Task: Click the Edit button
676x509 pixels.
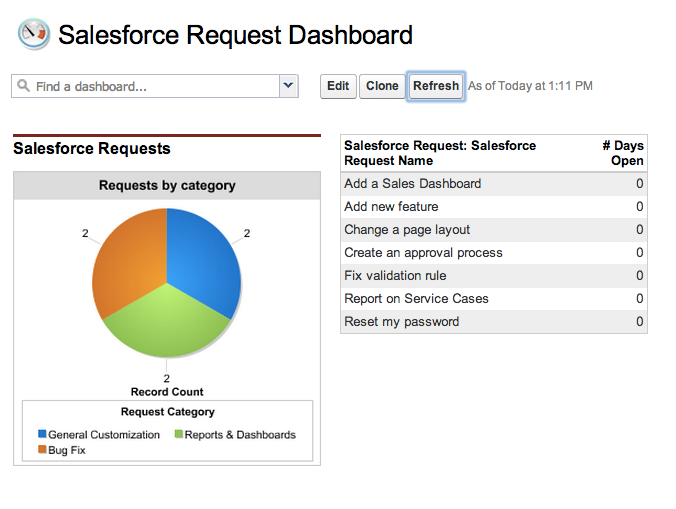Action: (x=338, y=86)
